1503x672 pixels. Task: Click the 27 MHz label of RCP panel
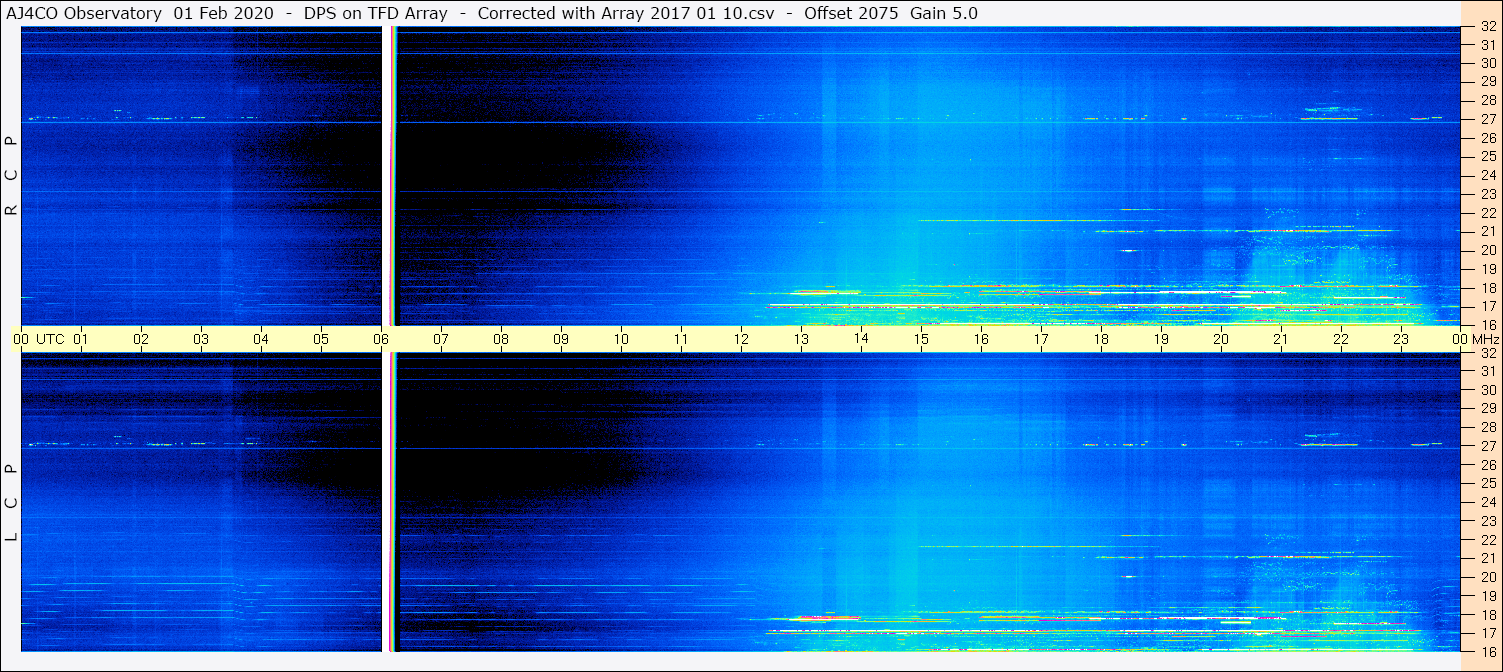pyautogui.click(x=1488, y=119)
